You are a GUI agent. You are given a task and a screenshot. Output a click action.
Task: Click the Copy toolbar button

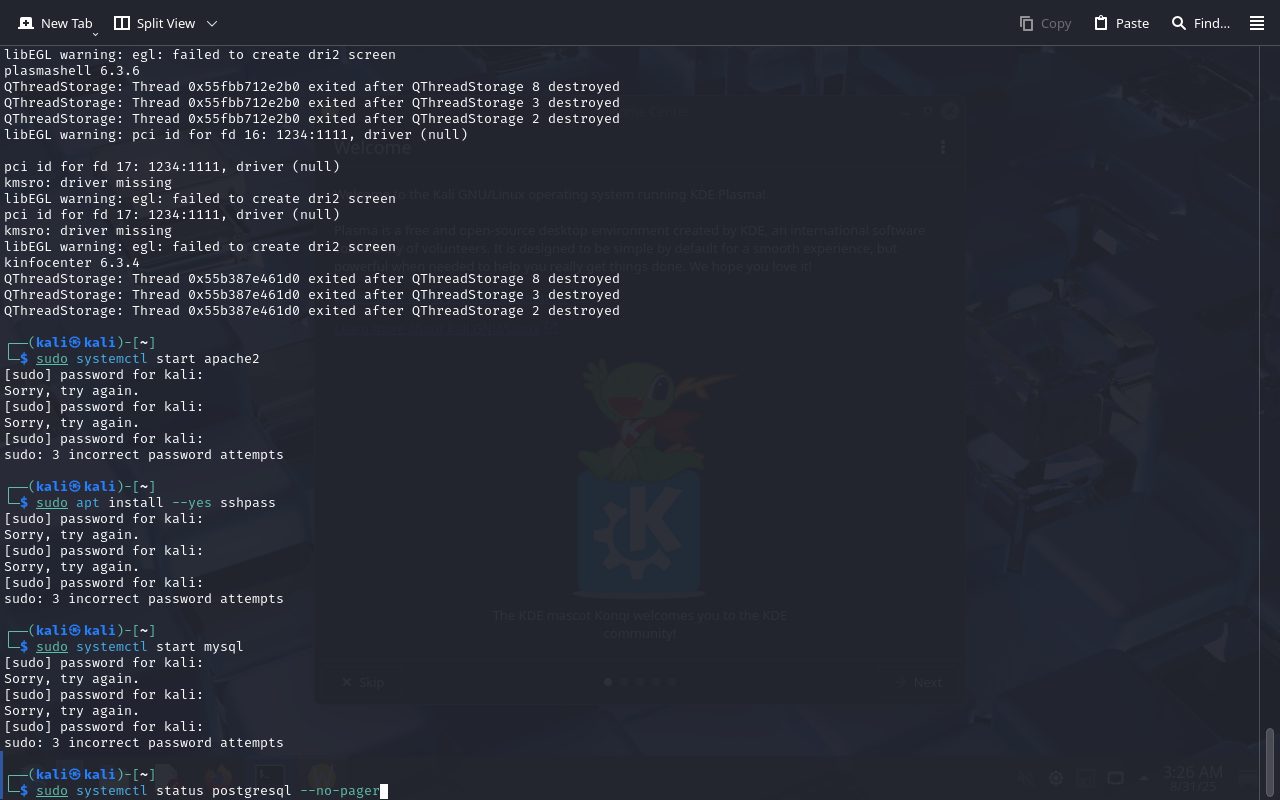pos(1045,23)
